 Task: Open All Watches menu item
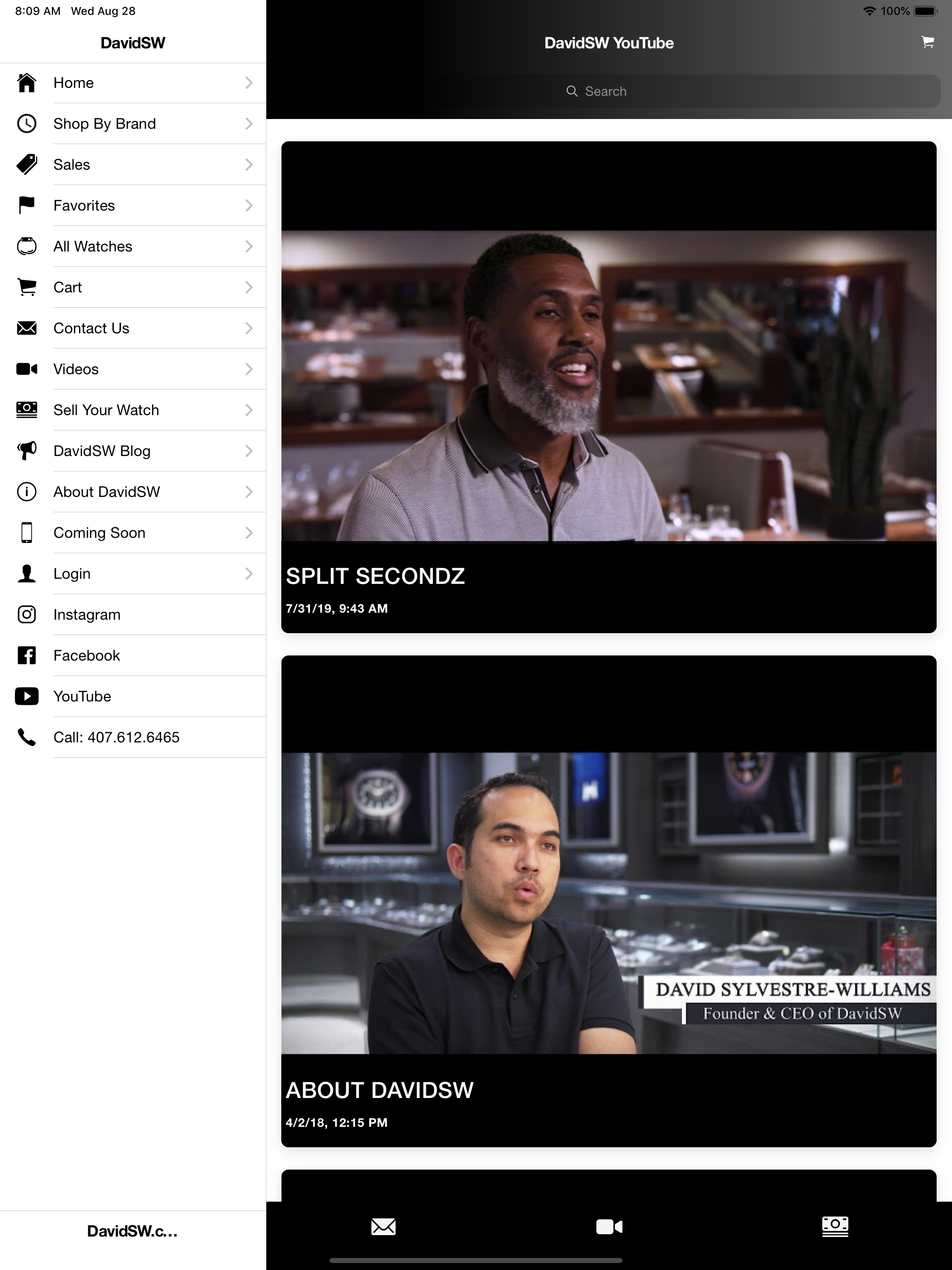pos(132,246)
